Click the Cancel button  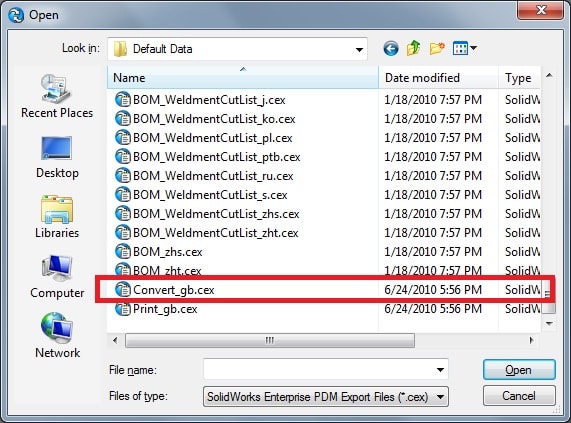pyautogui.click(x=519, y=396)
